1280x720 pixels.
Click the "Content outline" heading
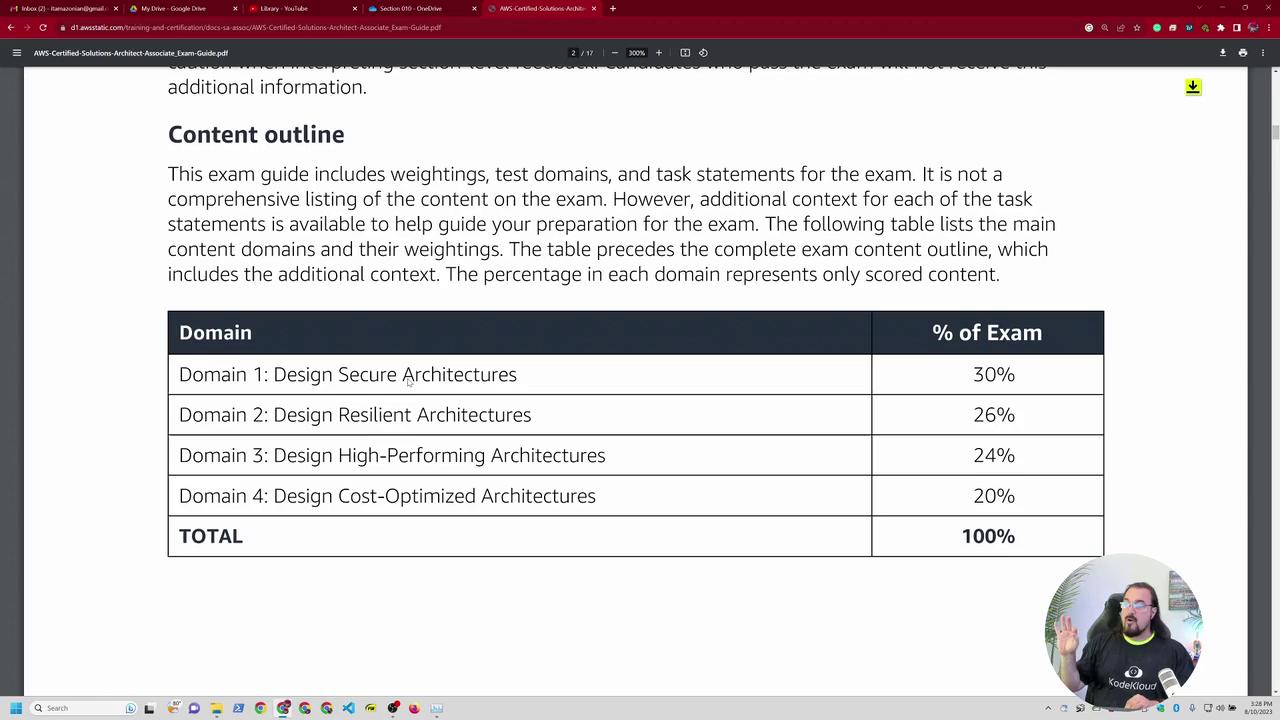tap(256, 134)
